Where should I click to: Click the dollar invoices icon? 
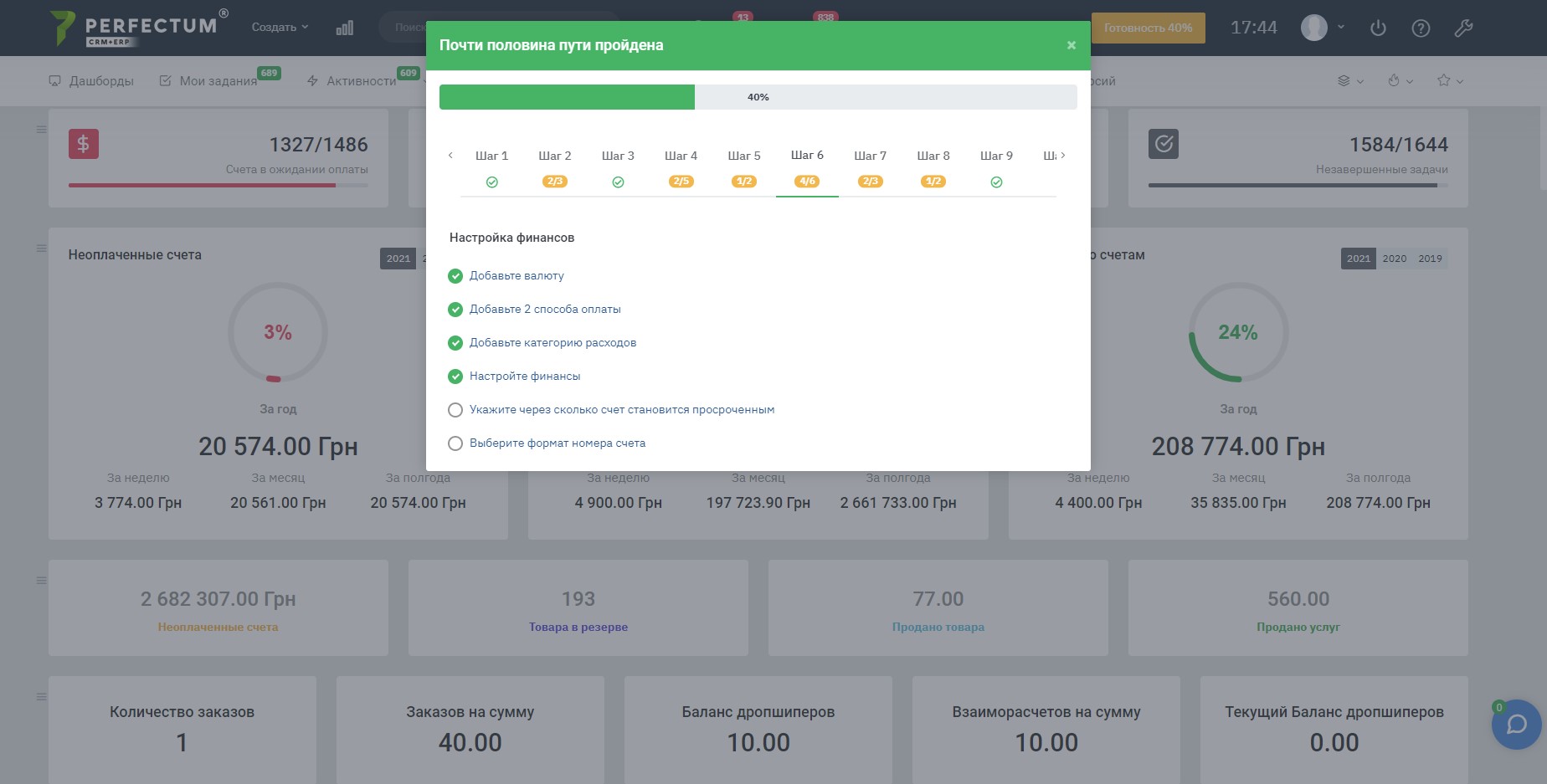pyautogui.click(x=84, y=144)
